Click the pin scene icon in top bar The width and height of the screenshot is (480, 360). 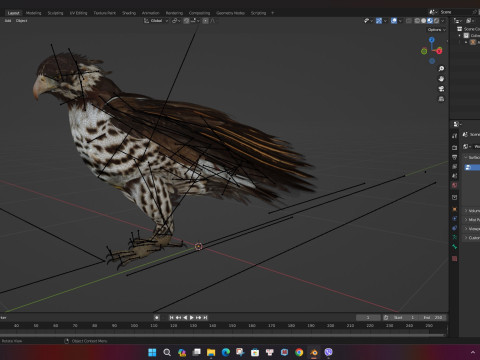pos(475,12)
